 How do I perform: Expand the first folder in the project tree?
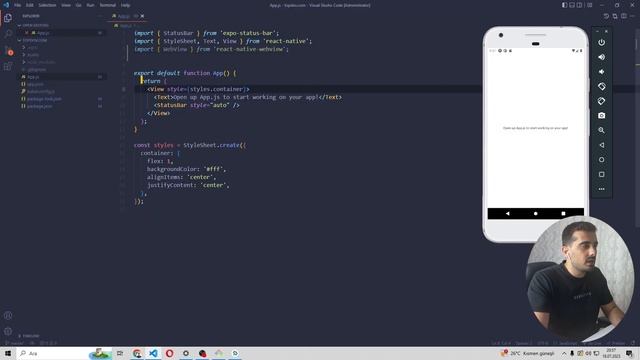tap(30, 47)
